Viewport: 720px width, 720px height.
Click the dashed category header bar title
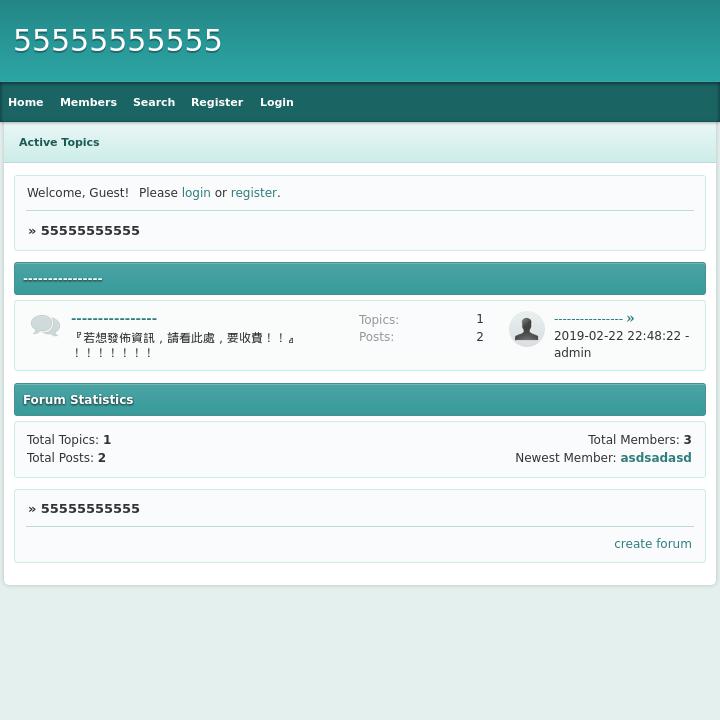[62, 279]
